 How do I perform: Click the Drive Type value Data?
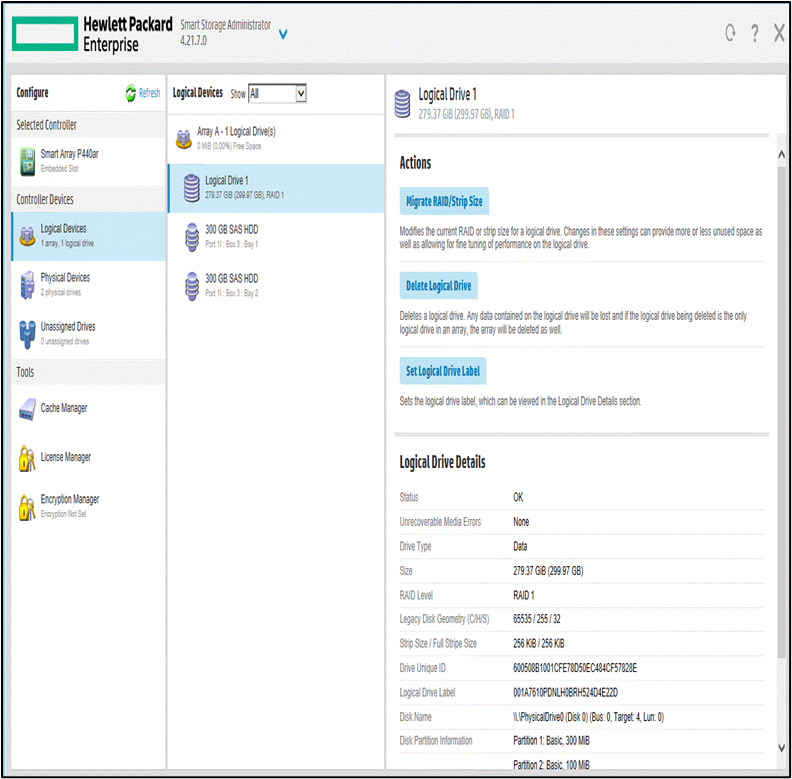point(520,546)
